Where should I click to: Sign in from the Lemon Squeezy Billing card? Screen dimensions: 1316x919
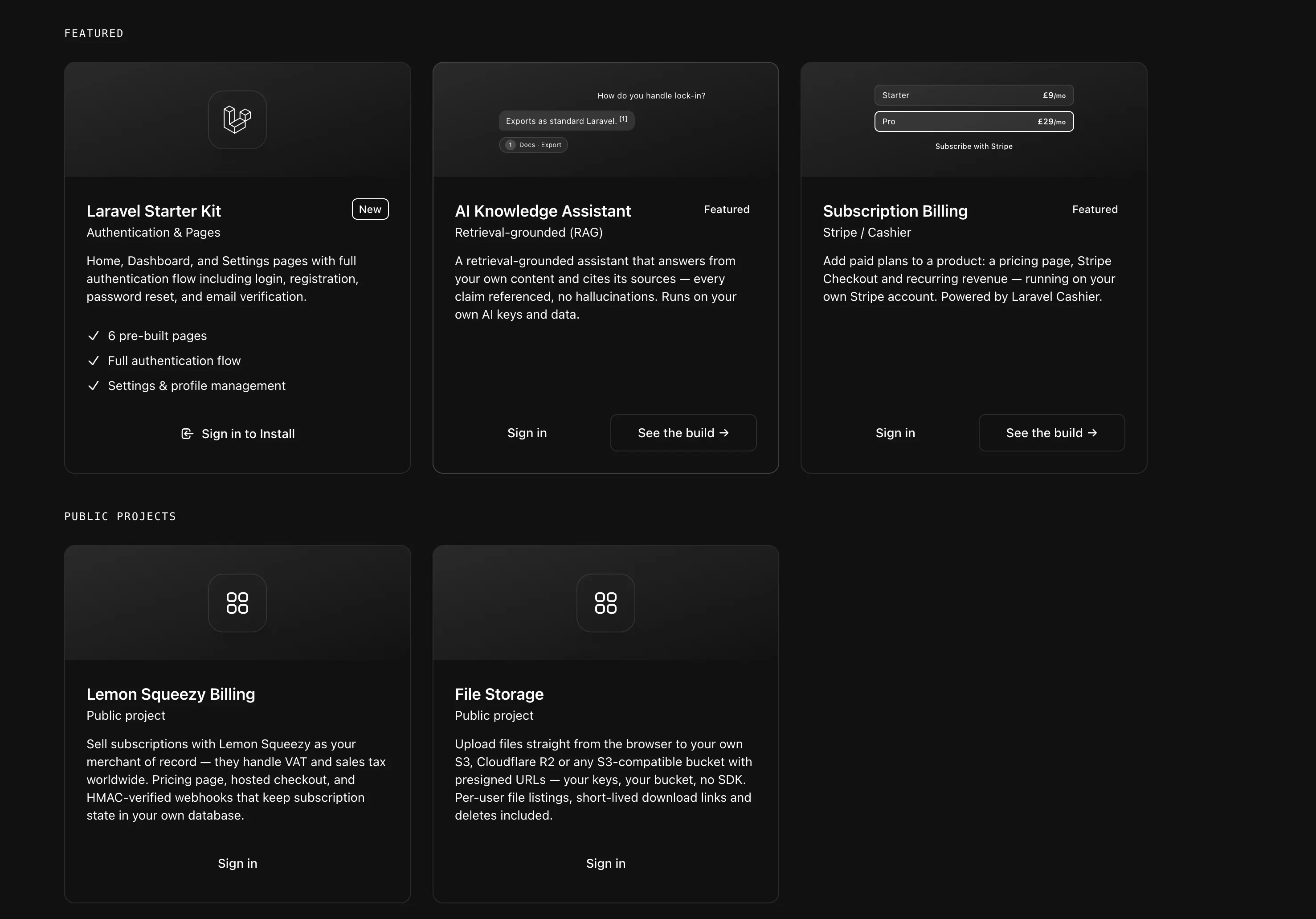click(x=237, y=863)
